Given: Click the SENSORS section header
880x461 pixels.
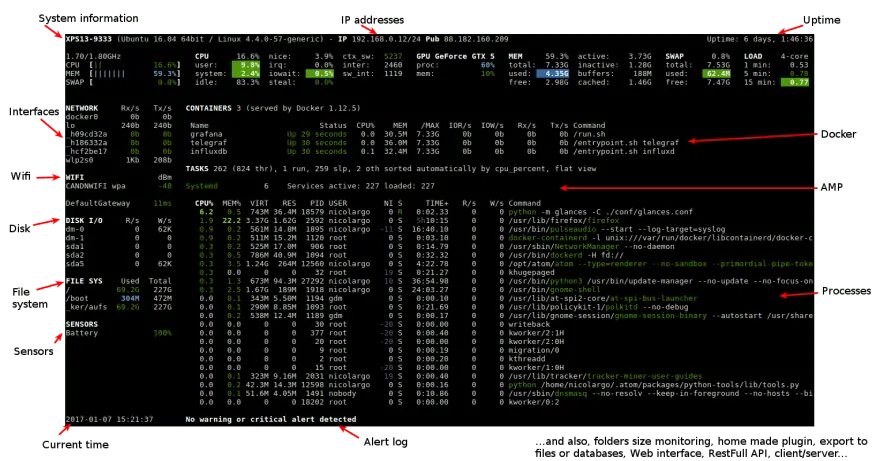Looking at the screenshot, I should 81,324.
